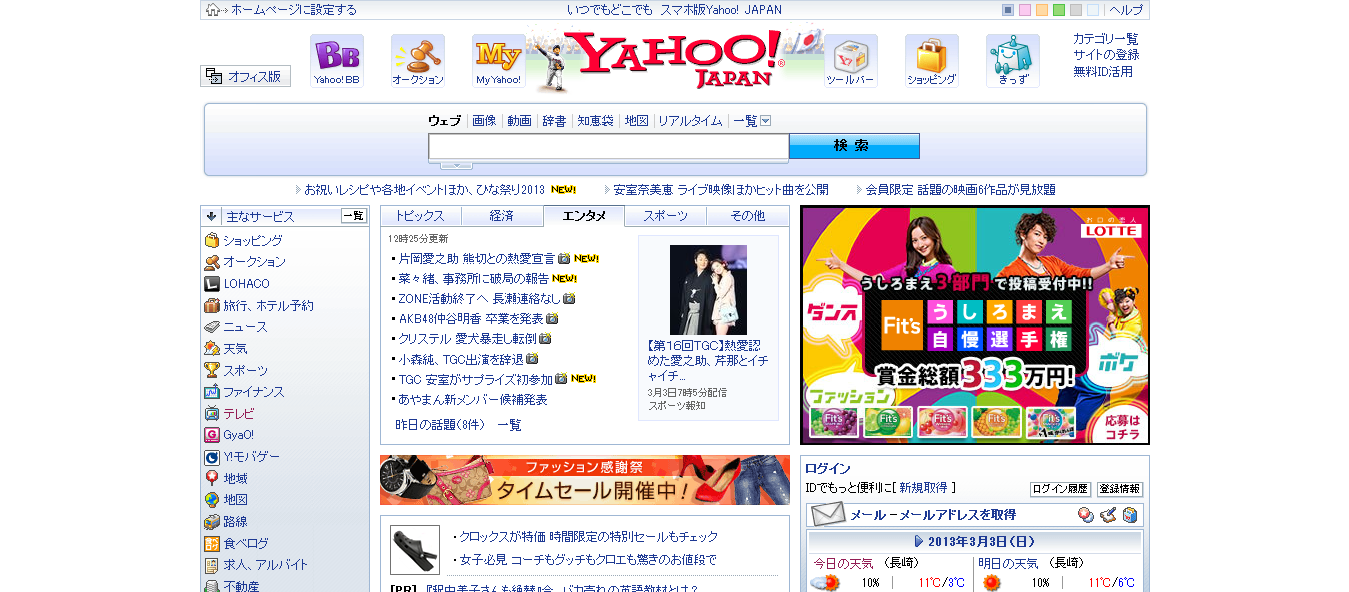
Task: Click the ログイン履歴 button
Action: [1060, 490]
